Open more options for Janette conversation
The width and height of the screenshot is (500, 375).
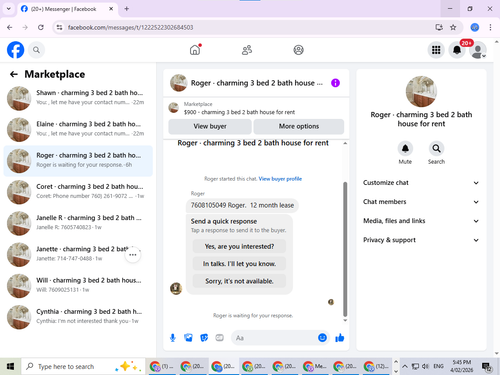click(133, 255)
